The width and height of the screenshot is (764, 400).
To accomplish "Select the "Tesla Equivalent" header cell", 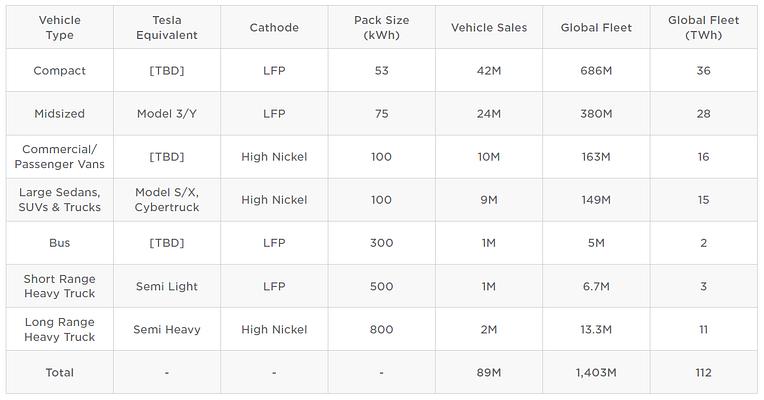I will [167, 27].
